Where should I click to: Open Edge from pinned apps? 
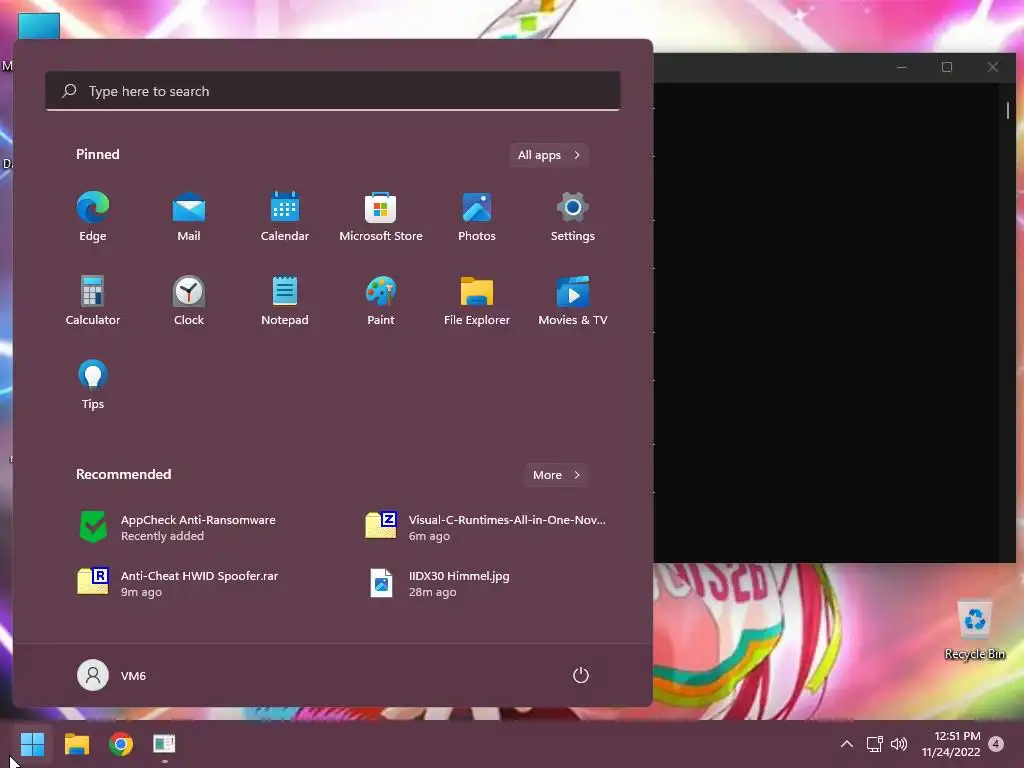click(x=93, y=217)
